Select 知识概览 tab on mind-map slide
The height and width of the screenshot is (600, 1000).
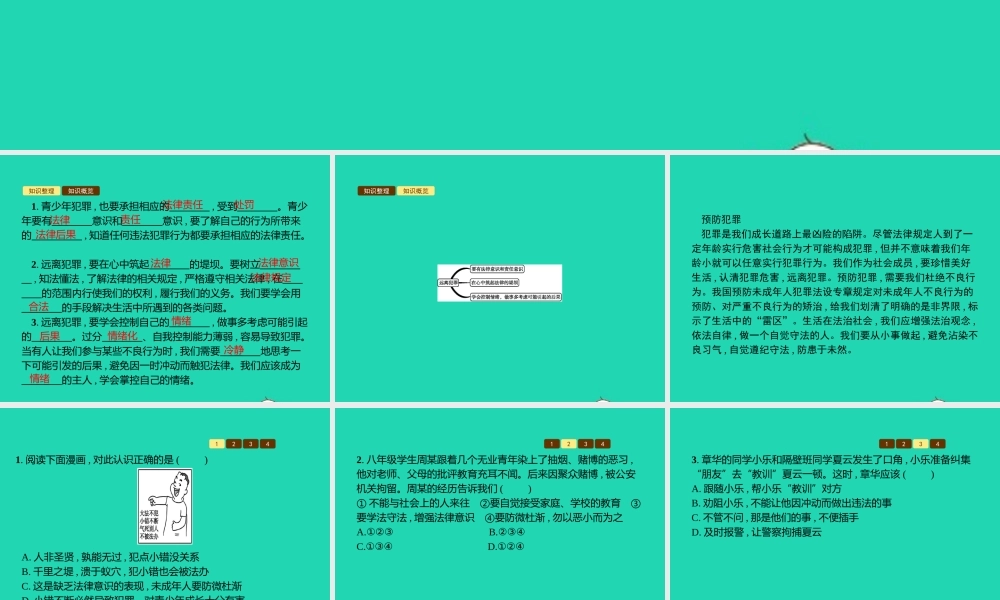pyautogui.click(x=416, y=191)
